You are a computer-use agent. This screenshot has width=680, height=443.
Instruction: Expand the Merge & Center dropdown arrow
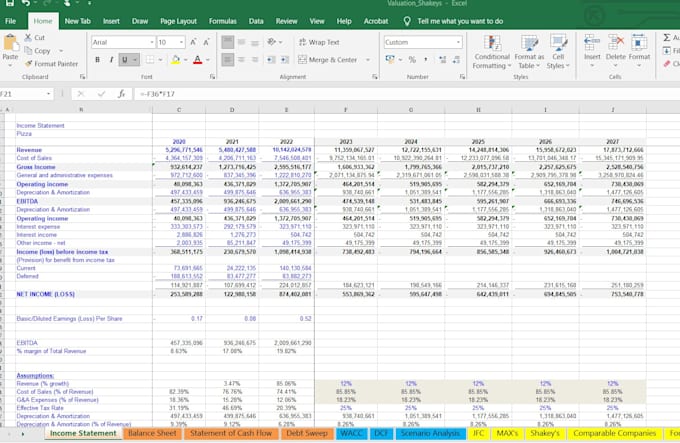(x=368, y=60)
